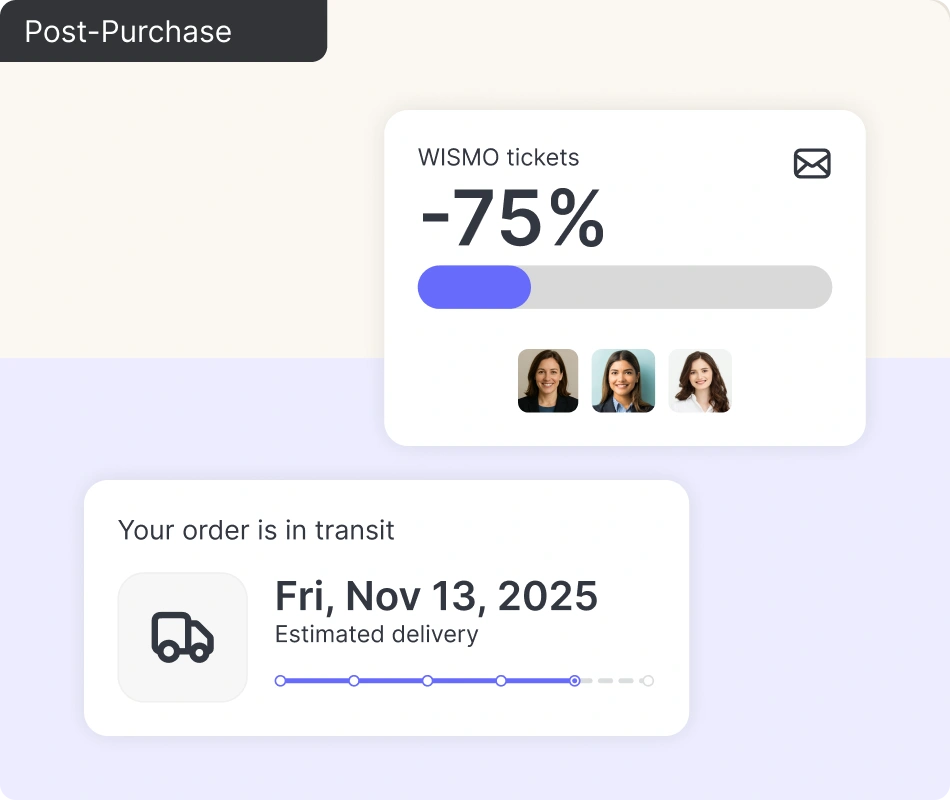Click the Estimated delivery text
Image resolution: width=950 pixels, height=800 pixels.
pyautogui.click(x=376, y=634)
